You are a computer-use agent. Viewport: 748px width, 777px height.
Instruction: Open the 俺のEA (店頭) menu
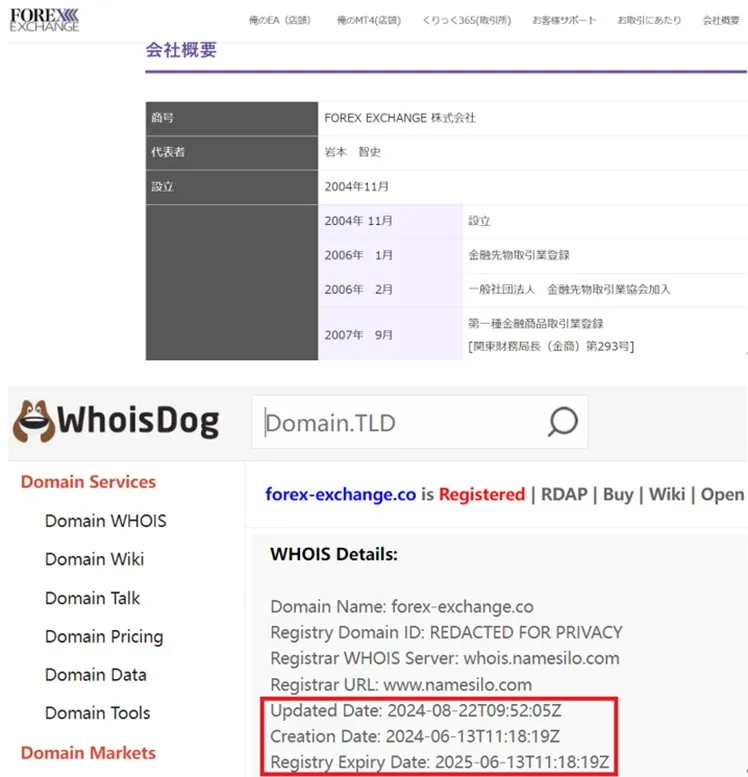(280, 20)
